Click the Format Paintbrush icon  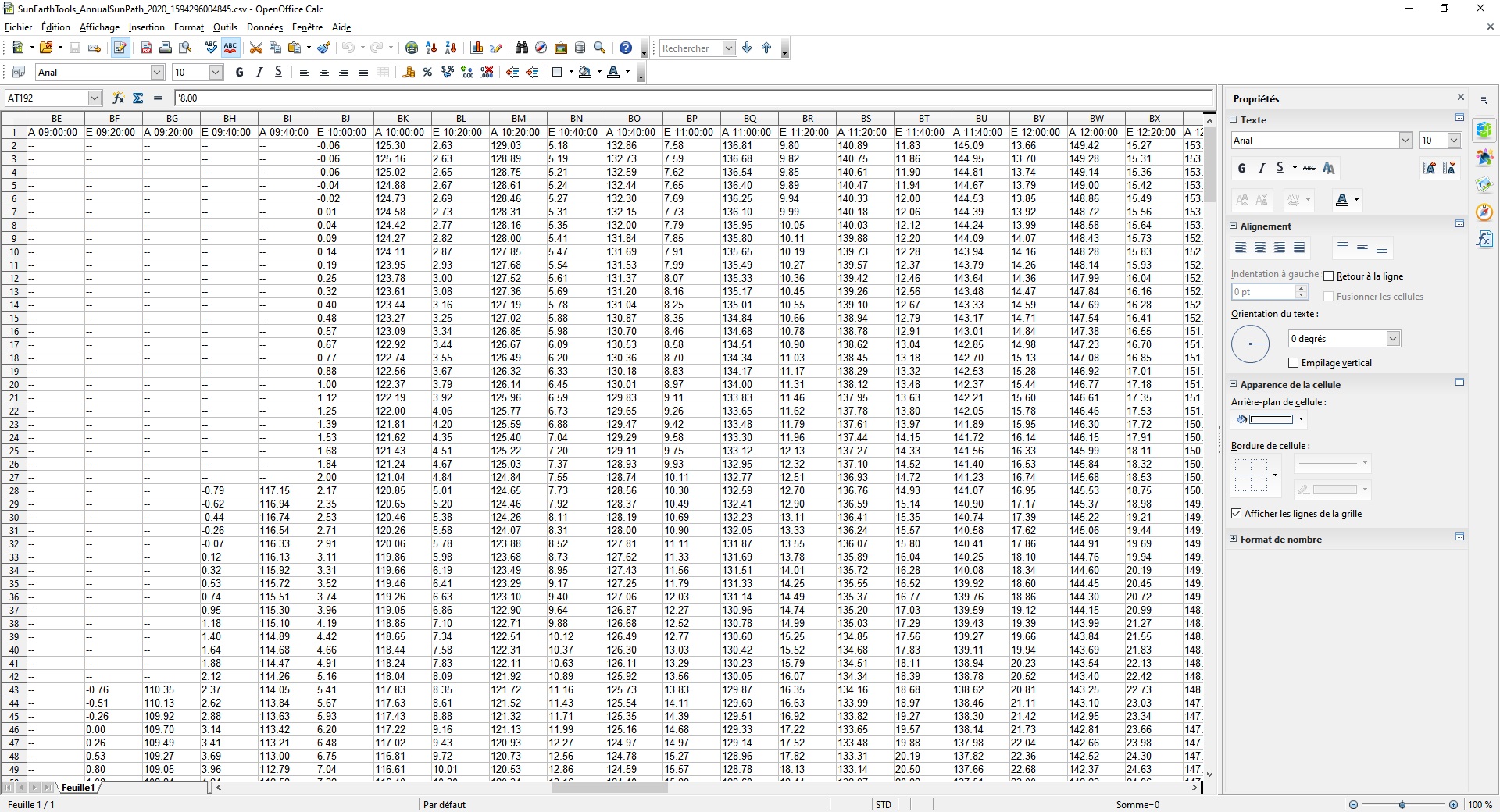point(323,48)
